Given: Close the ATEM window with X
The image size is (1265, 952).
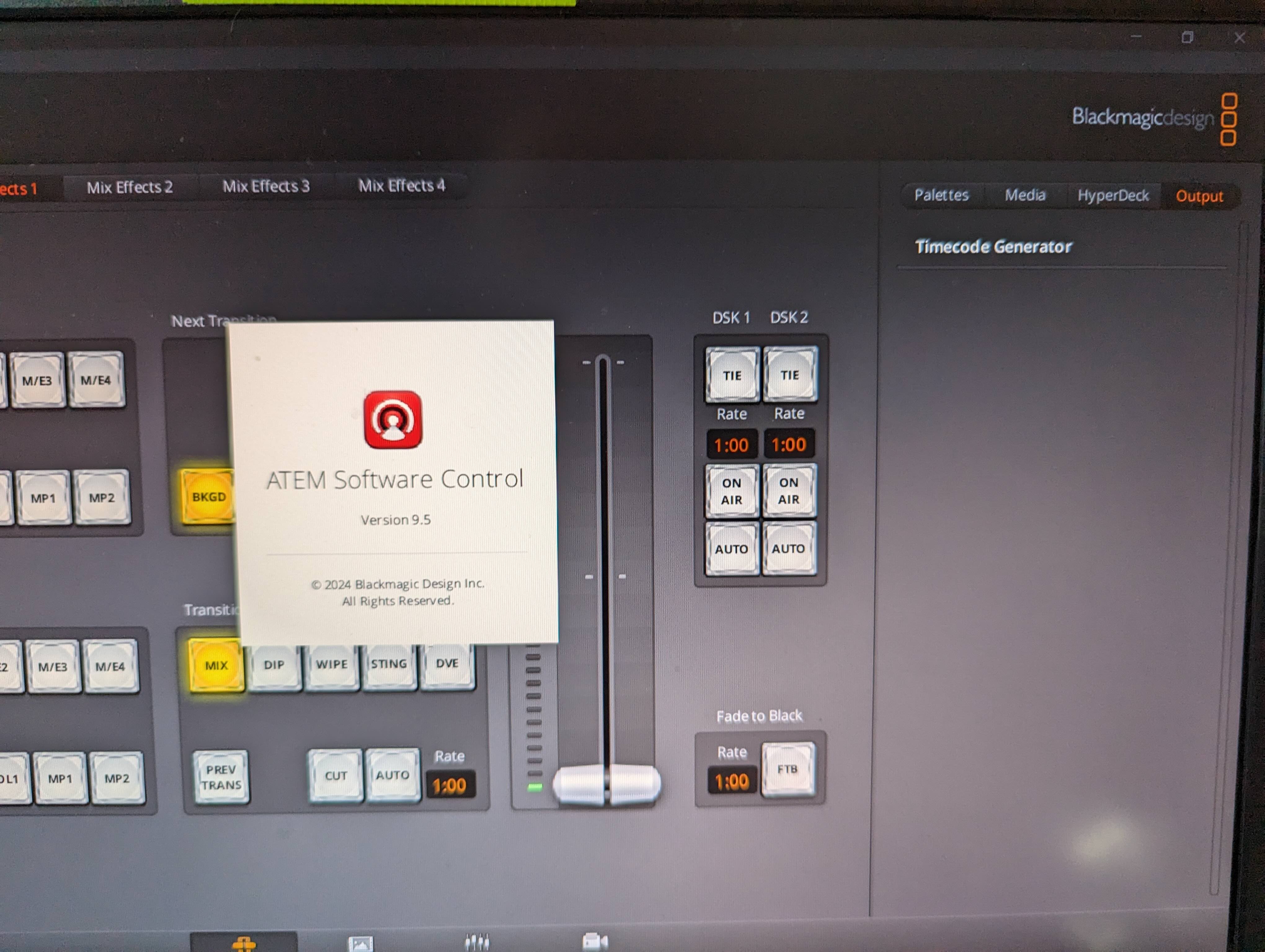Looking at the screenshot, I should coord(1239,38).
